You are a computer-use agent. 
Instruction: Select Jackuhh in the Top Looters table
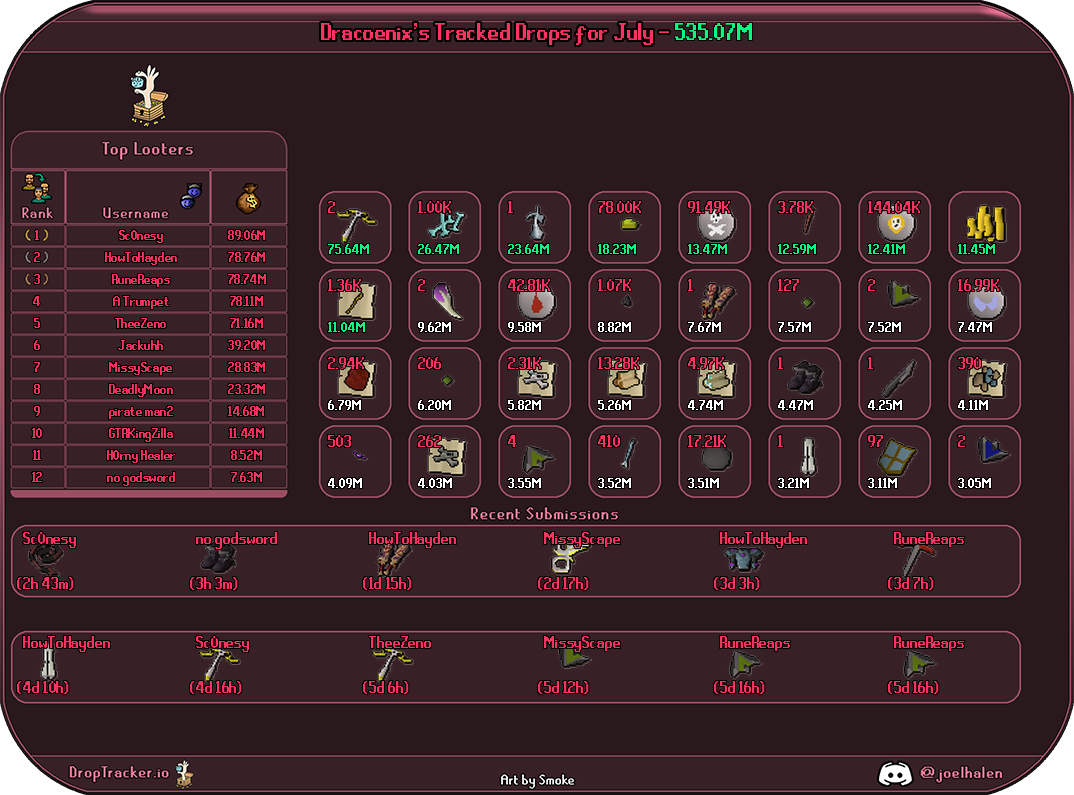(140, 345)
